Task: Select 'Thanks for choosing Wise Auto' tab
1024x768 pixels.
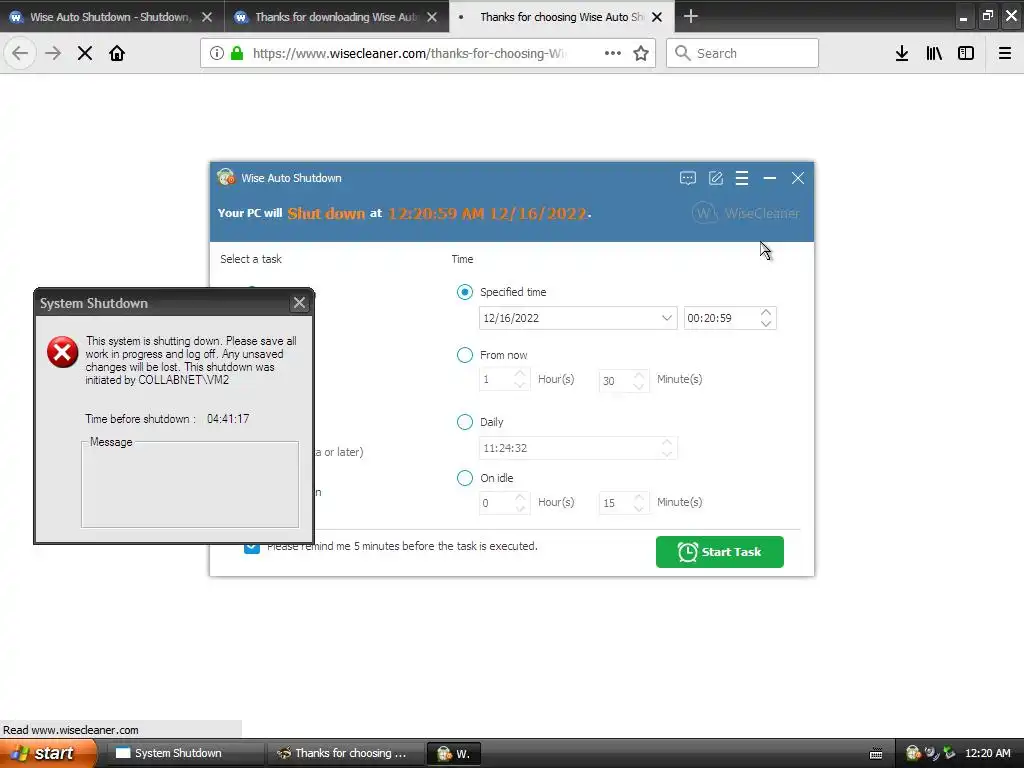Action: (562, 16)
